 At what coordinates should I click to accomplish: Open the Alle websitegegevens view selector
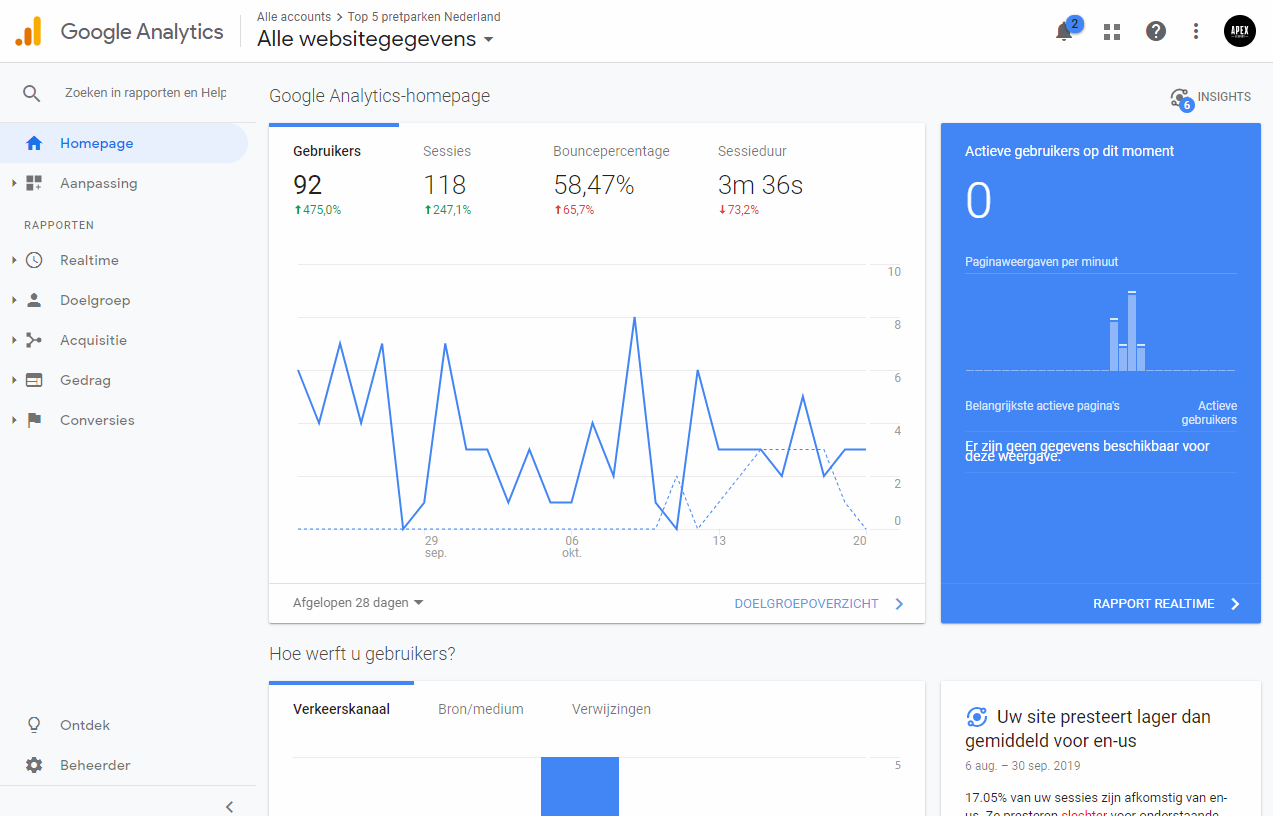[x=375, y=39]
